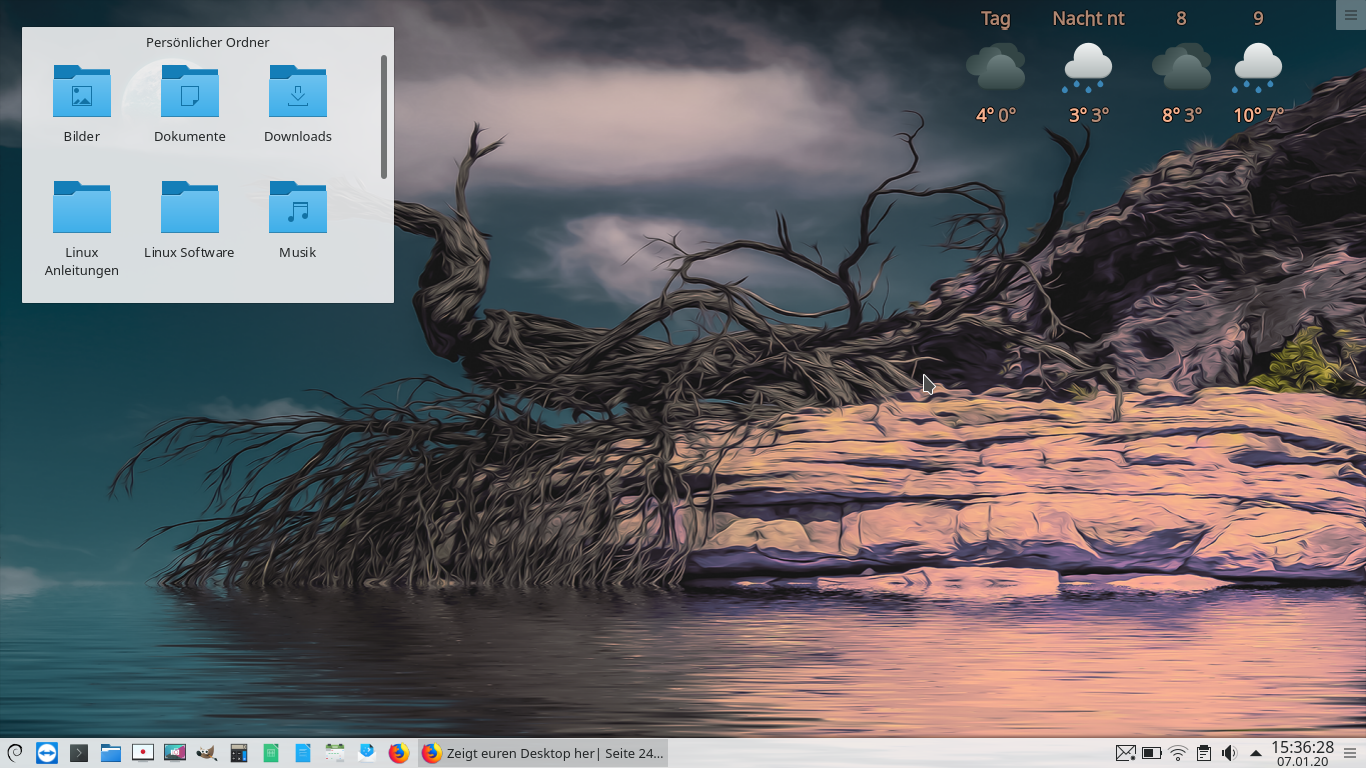Check new mail via the envelope tray icon

pos(1126,753)
